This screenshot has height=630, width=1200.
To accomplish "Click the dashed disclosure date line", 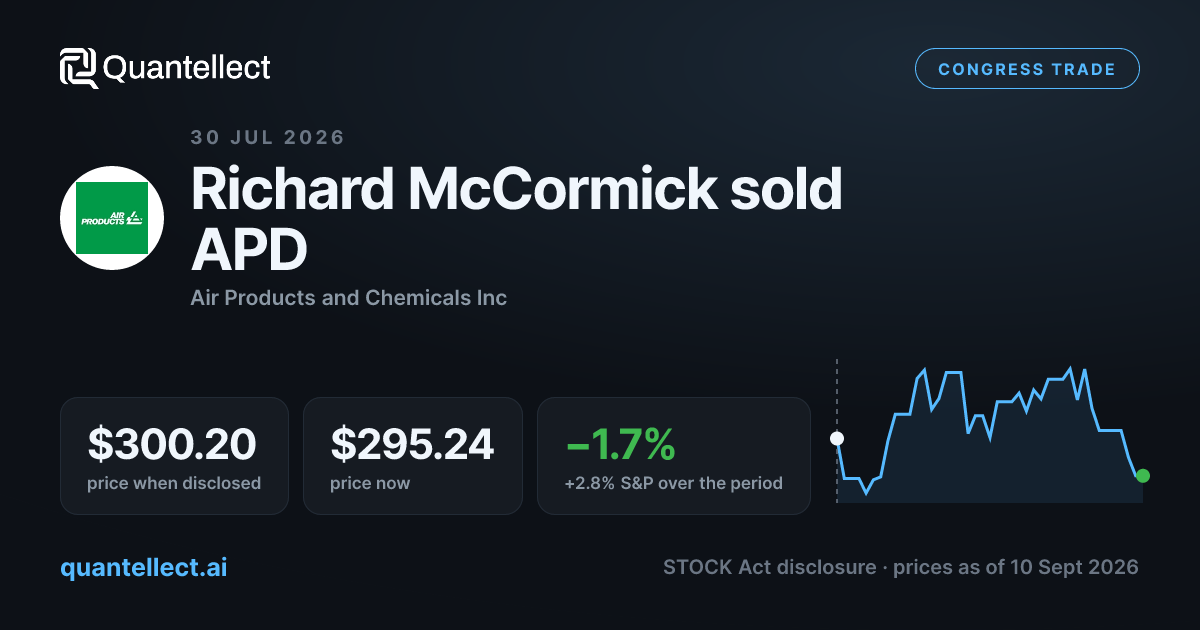I will coord(837,430).
